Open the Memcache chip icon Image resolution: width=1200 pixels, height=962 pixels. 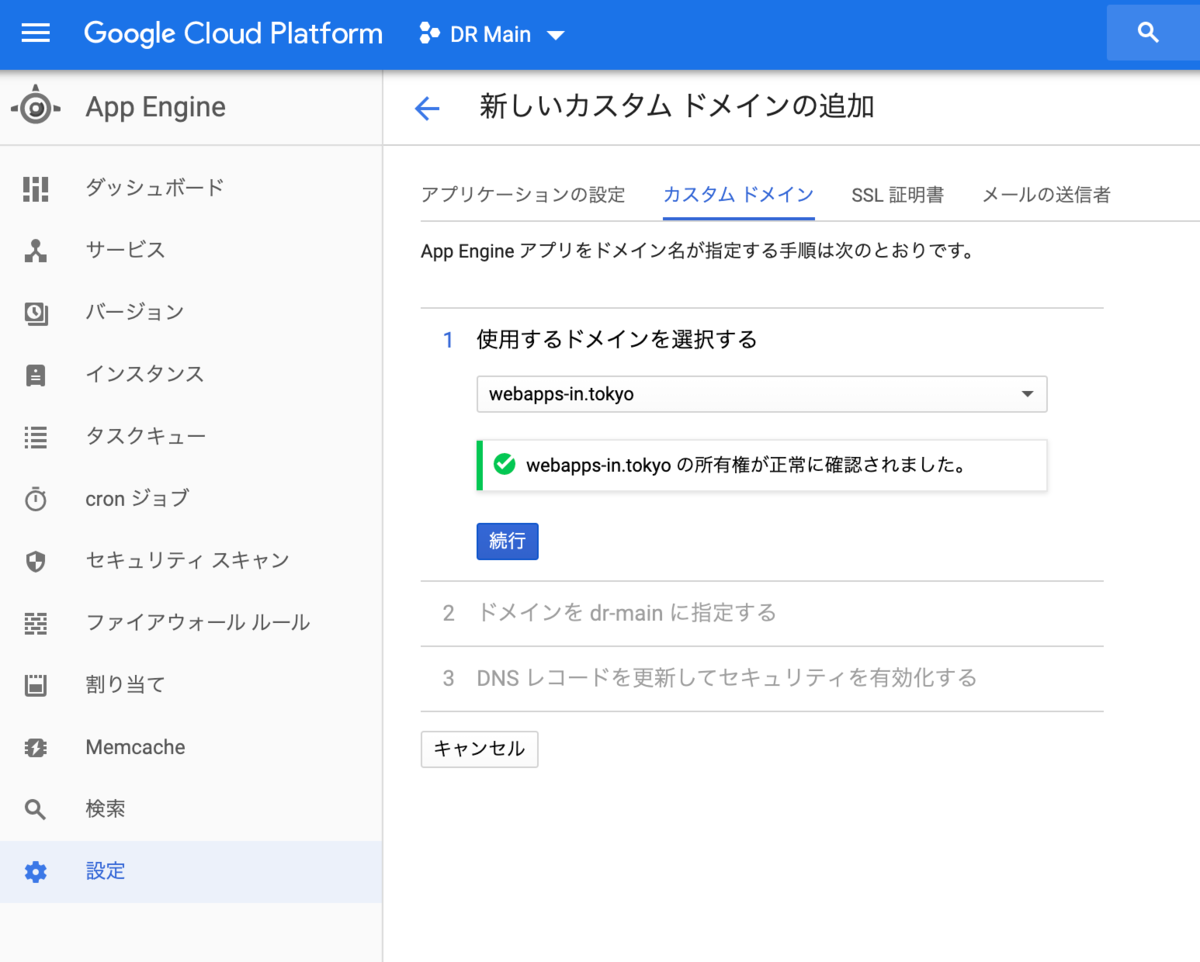[x=36, y=747]
